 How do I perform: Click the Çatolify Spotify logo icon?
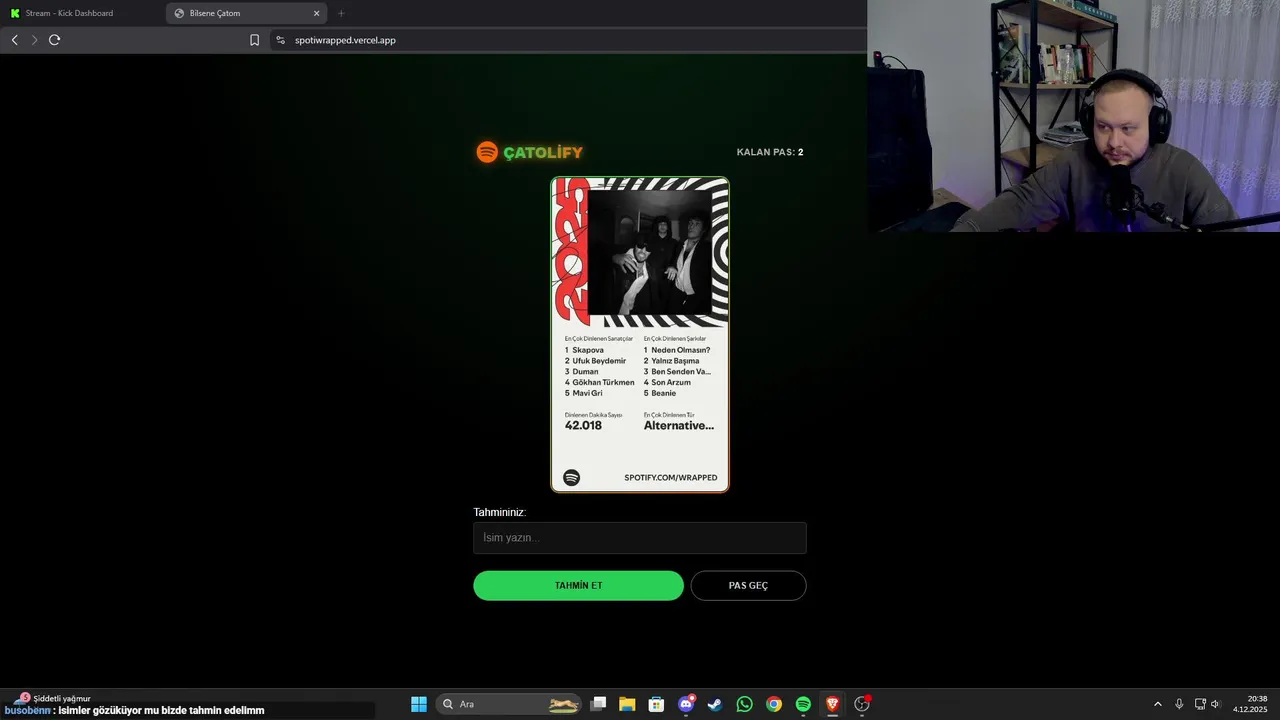click(487, 152)
